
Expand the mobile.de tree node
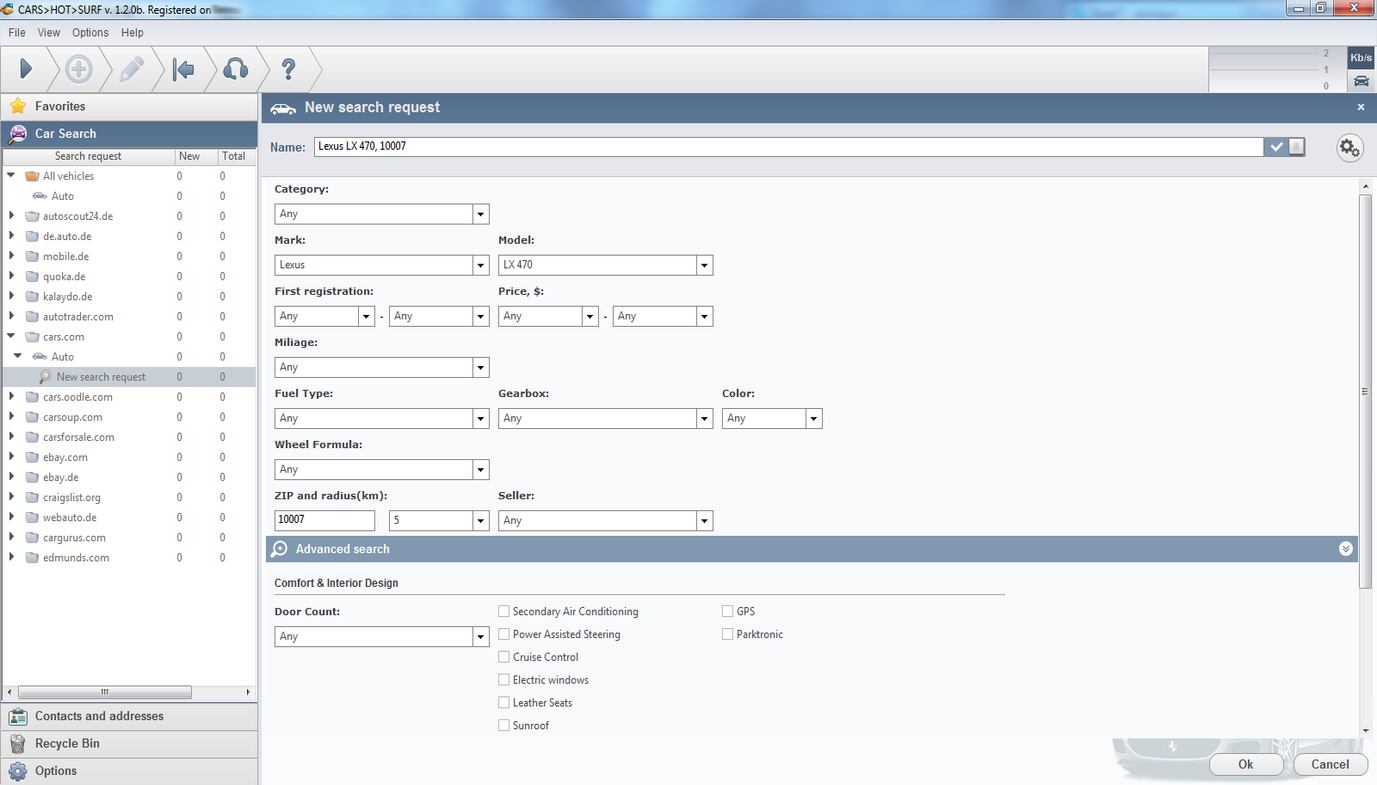pyautogui.click(x=12, y=256)
